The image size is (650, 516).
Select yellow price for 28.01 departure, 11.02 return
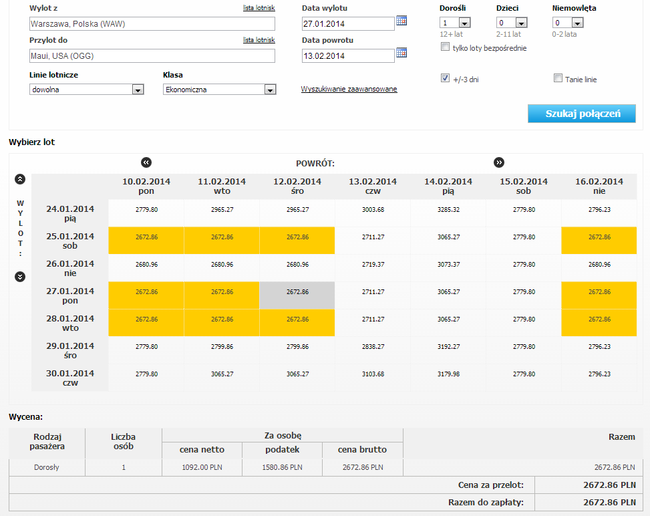(222, 322)
